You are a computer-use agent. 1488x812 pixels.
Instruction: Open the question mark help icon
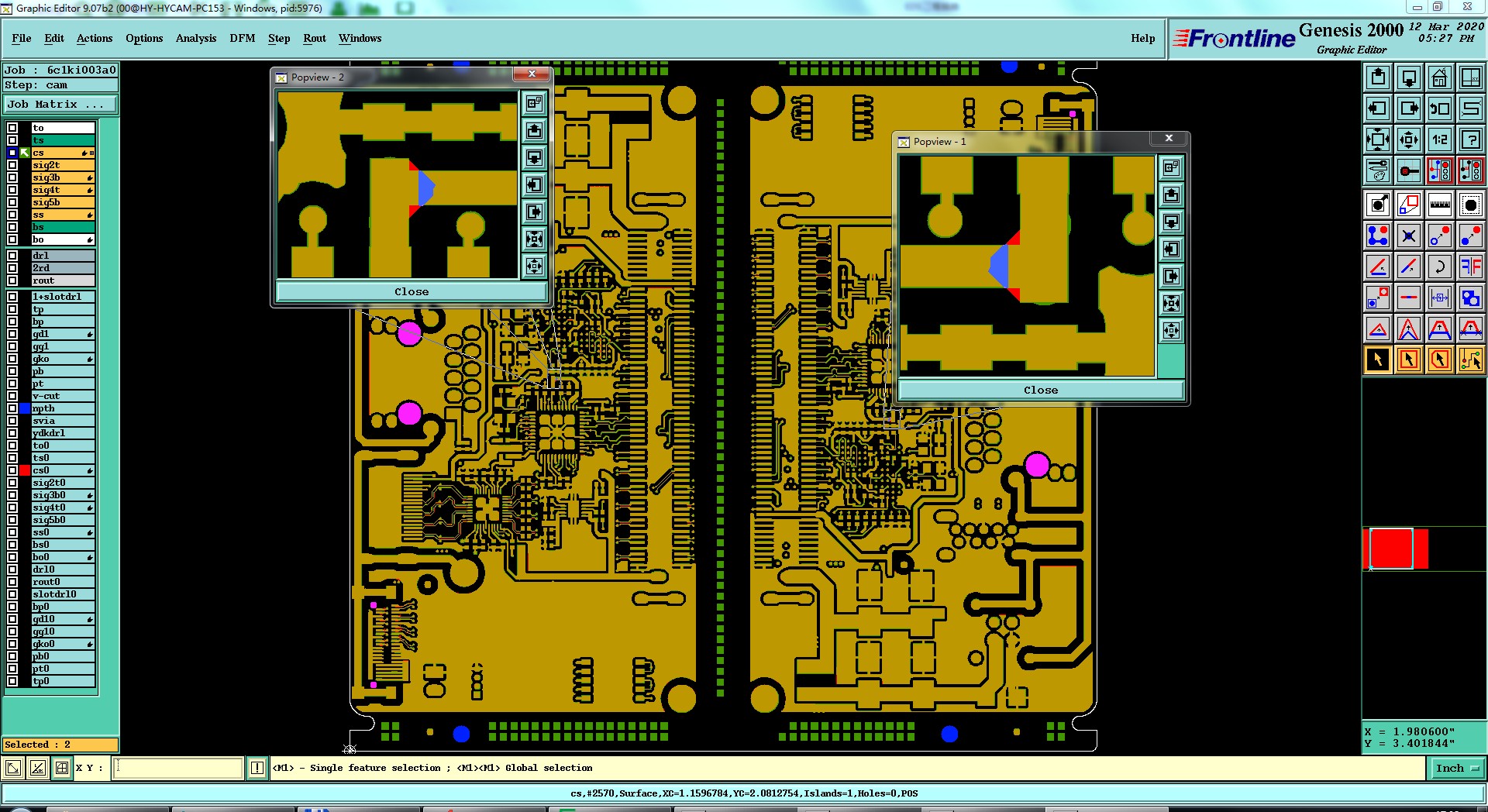[1470, 139]
